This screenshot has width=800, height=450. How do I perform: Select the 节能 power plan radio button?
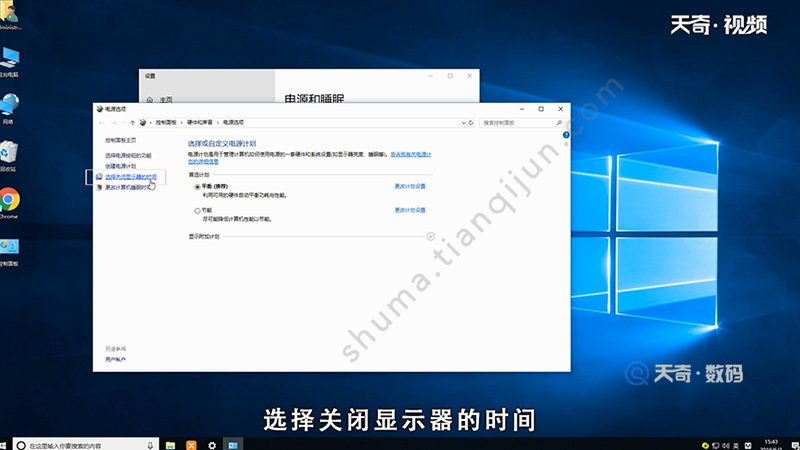pyautogui.click(x=197, y=211)
